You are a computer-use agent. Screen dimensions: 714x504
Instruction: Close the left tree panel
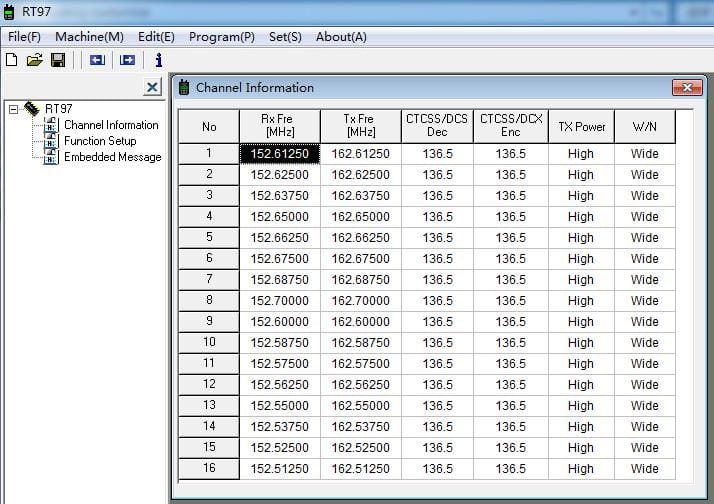152,87
